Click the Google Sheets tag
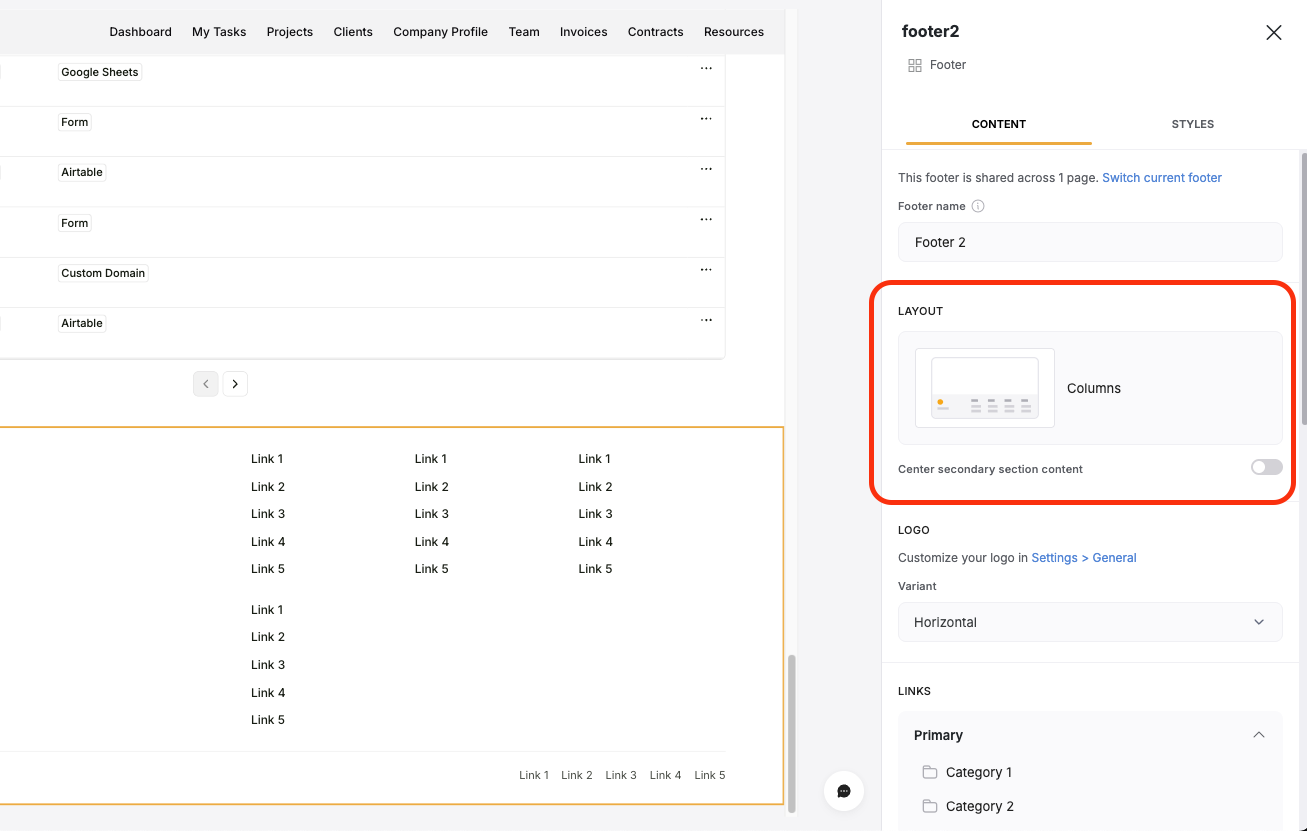Image resolution: width=1307 pixels, height=831 pixels. [x=100, y=72]
